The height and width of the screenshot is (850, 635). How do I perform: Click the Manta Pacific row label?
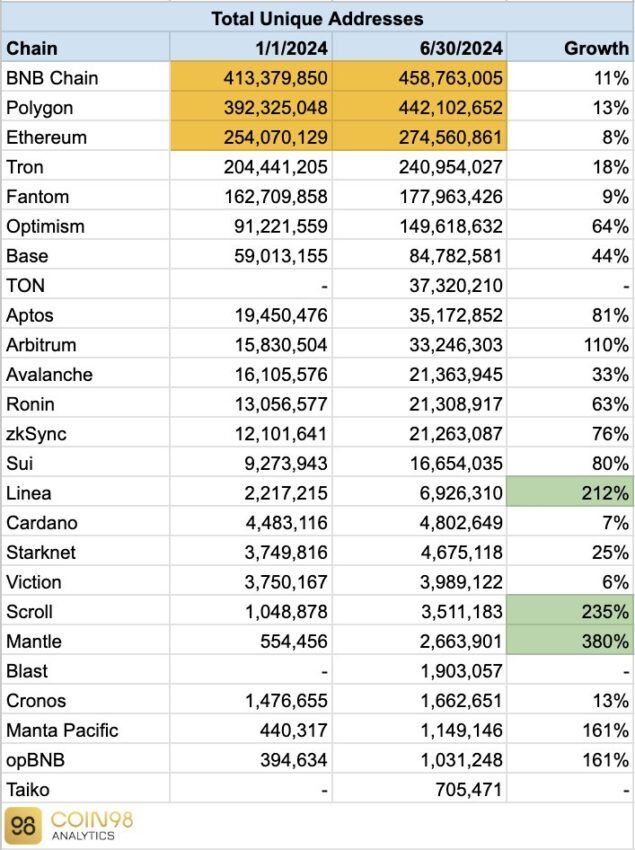pos(62,730)
